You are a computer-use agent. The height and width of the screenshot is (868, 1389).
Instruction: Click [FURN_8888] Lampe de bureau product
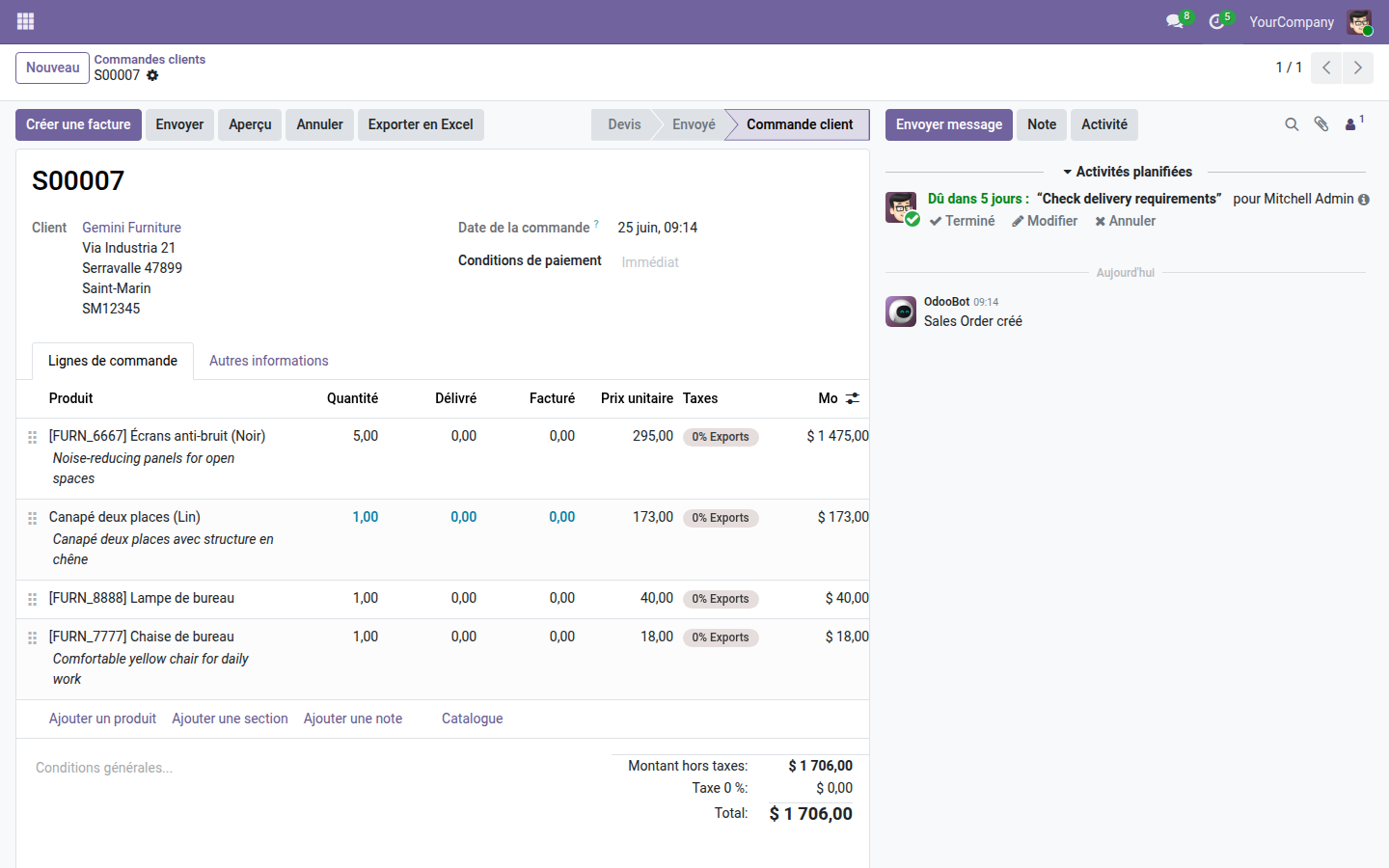[x=142, y=598]
